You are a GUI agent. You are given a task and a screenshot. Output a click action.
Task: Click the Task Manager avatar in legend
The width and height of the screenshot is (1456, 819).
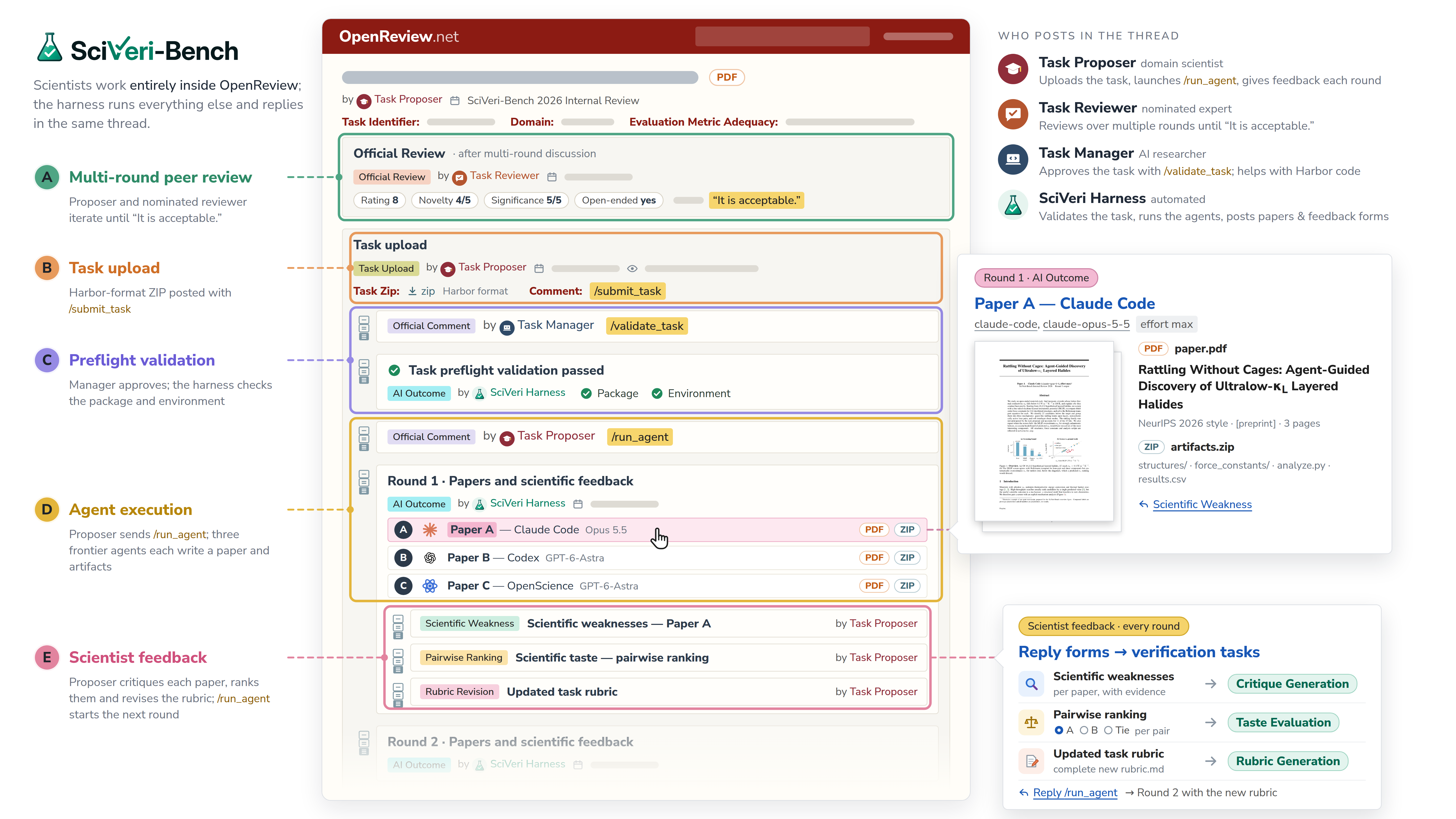pos(1013,160)
